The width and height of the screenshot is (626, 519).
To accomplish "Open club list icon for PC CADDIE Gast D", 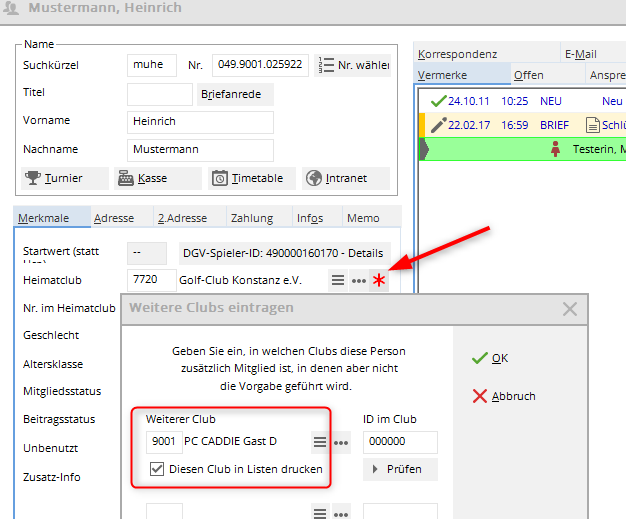I will click(320, 442).
